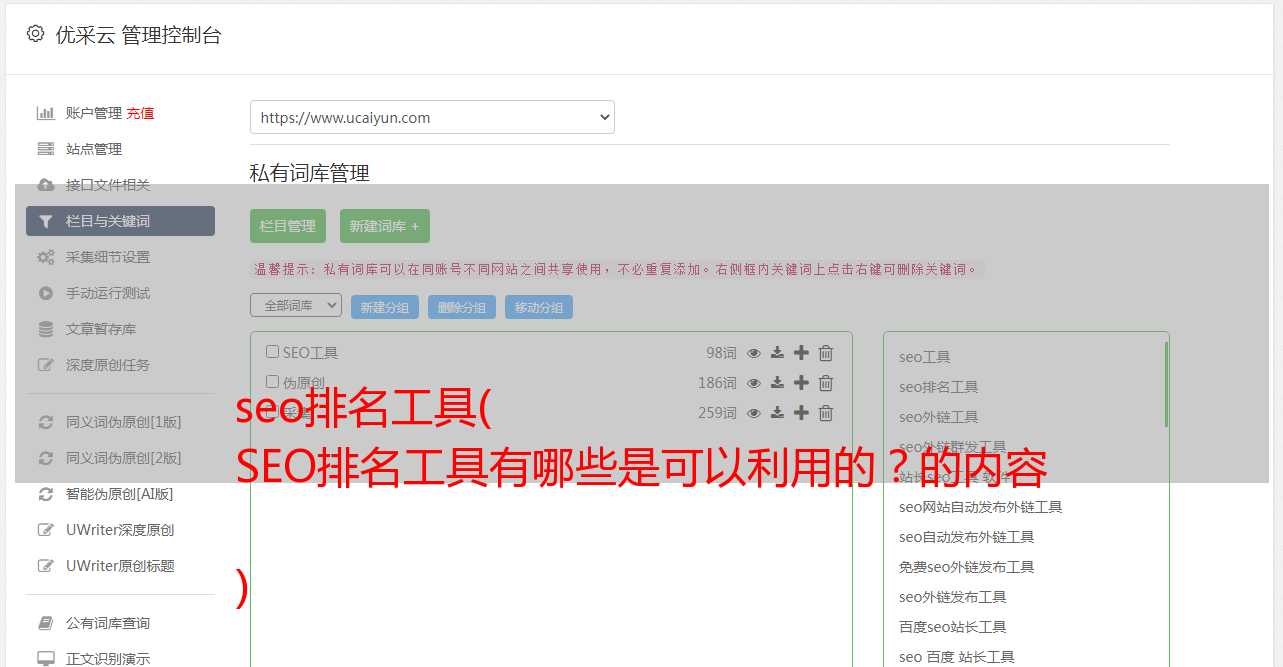Select keyword "seo 百度 站长工具"

tap(957, 657)
